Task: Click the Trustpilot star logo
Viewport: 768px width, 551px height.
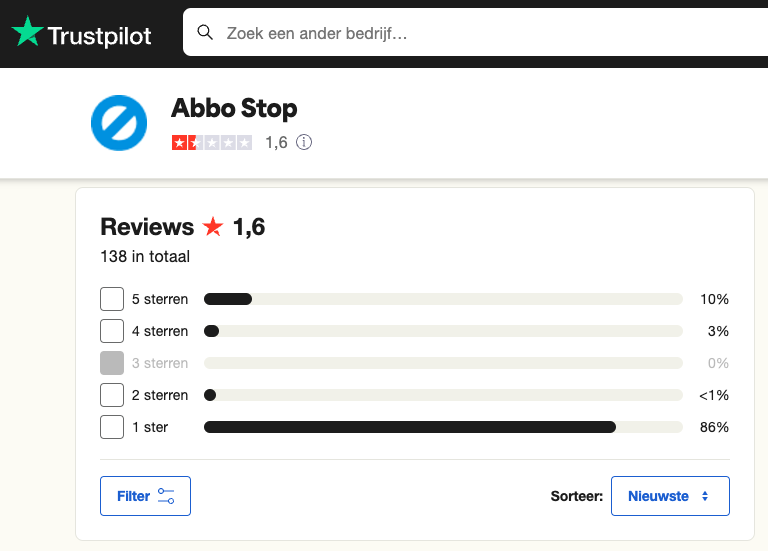Action: [27, 33]
